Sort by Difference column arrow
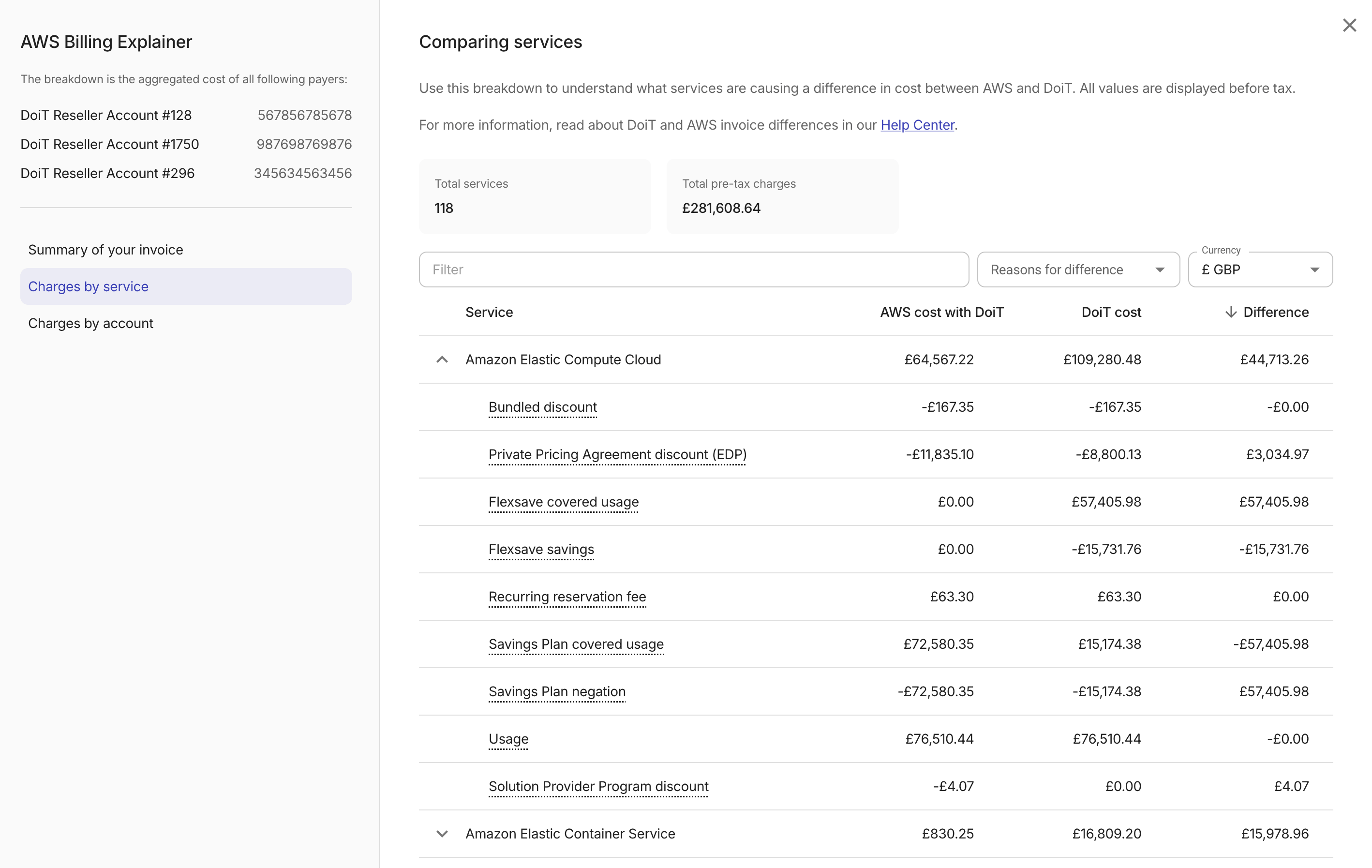 [x=1231, y=313]
